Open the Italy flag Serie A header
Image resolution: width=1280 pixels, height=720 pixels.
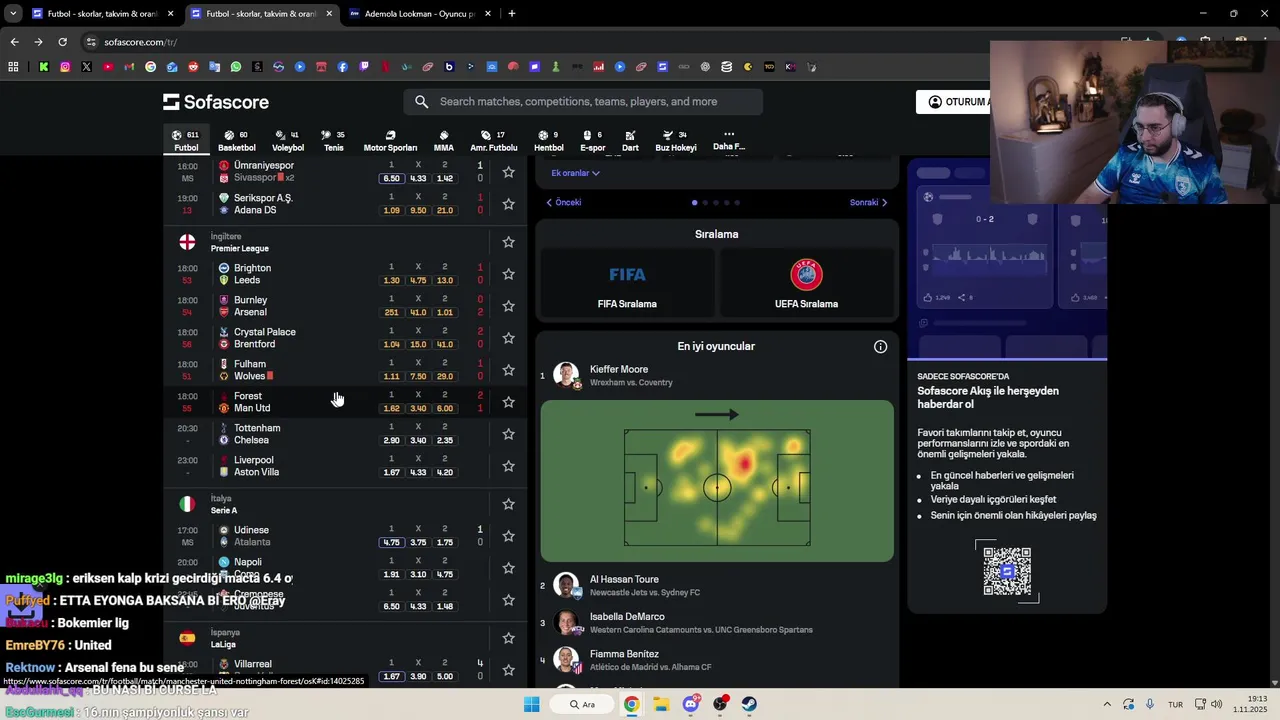click(187, 504)
